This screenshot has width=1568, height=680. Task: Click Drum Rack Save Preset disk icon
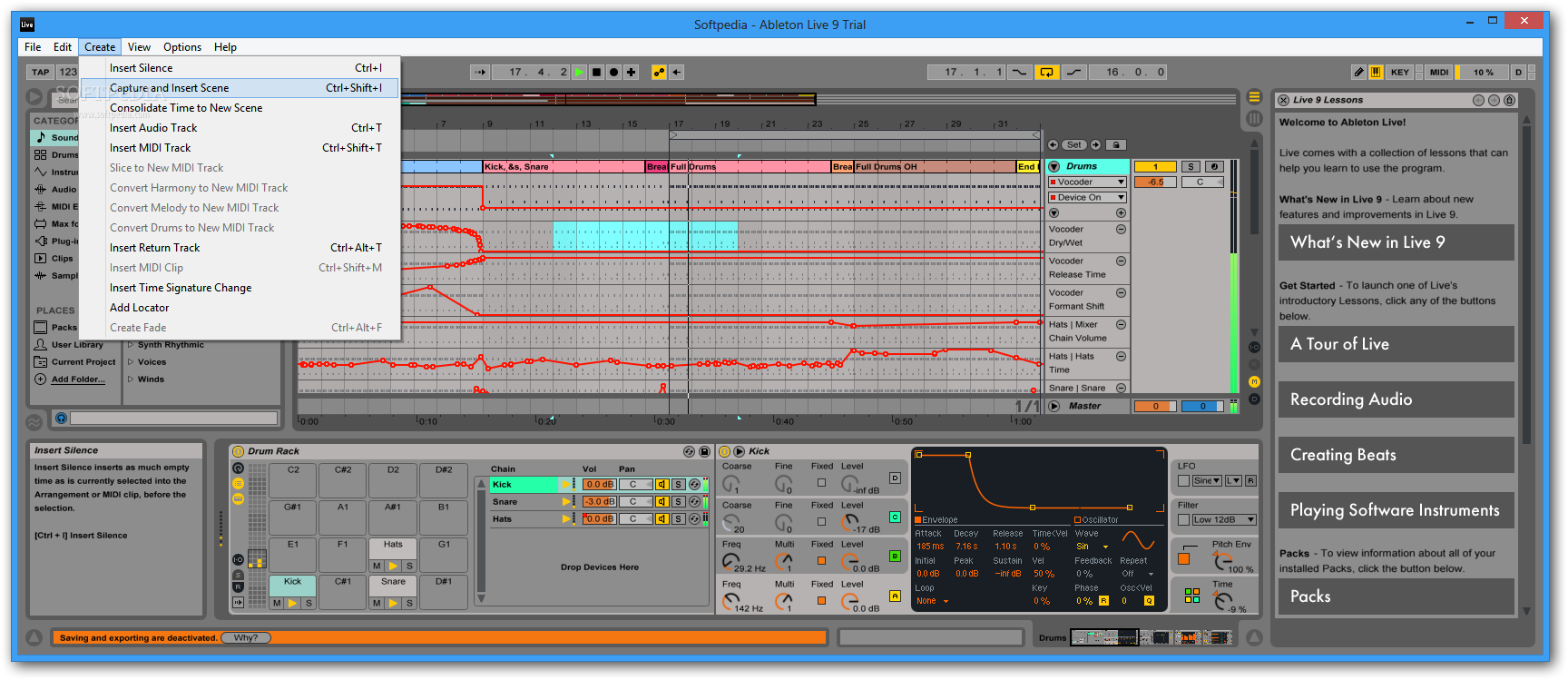(704, 451)
